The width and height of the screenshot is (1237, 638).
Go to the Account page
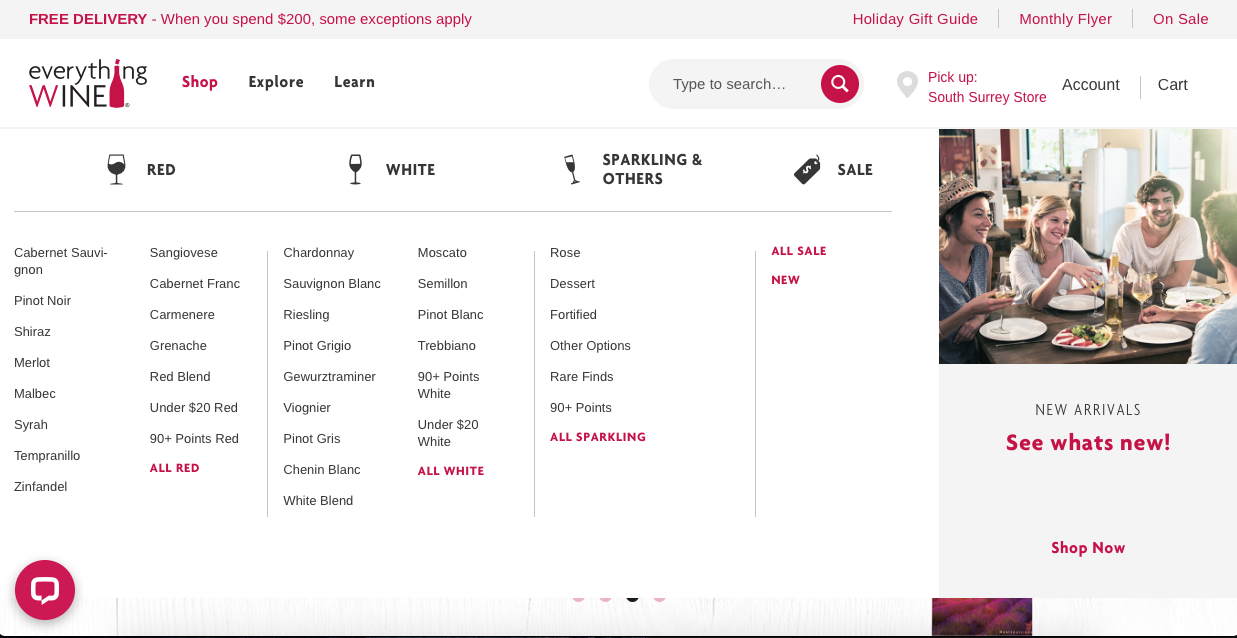coord(1090,85)
